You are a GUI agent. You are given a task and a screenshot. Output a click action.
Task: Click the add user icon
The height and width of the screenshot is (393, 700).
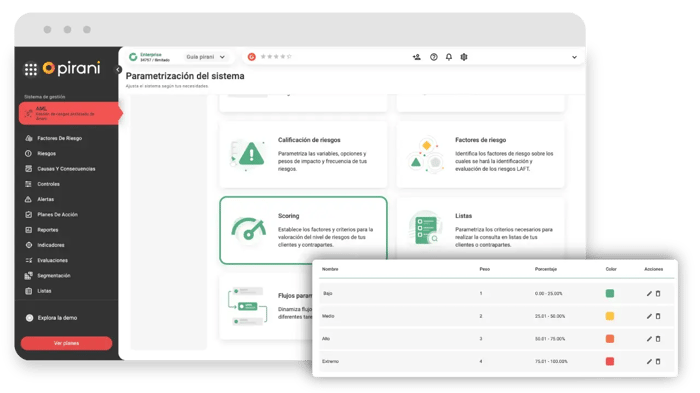tap(417, 57)
